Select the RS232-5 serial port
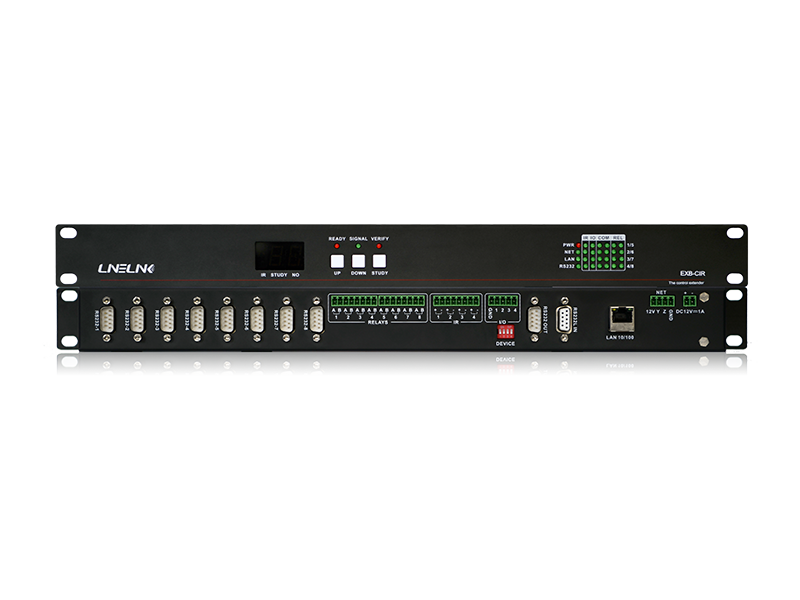Image resolution: width=800 pixels, height=600 pixels. [x=227, y=319]
